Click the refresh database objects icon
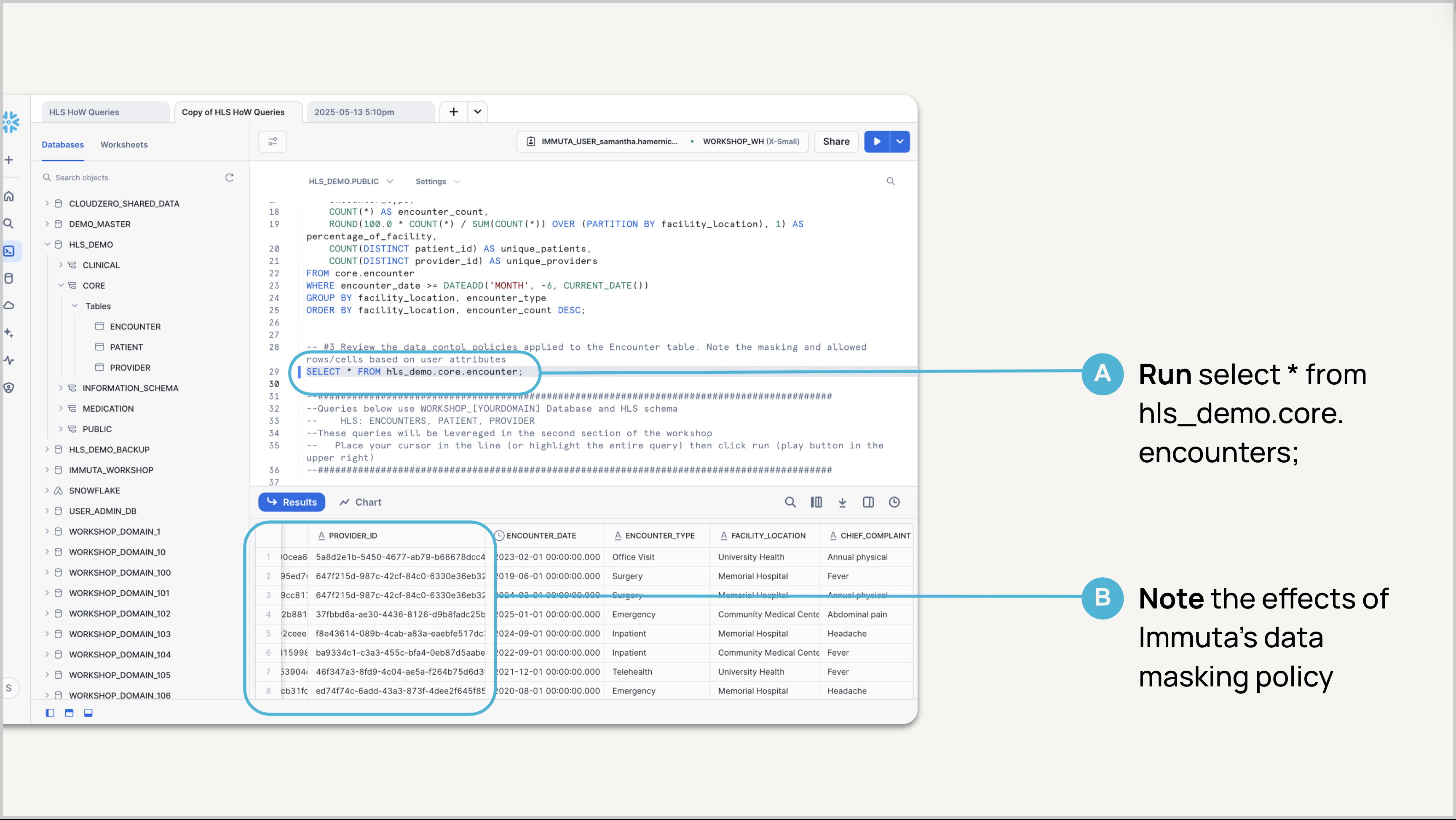 click(230, 177)
